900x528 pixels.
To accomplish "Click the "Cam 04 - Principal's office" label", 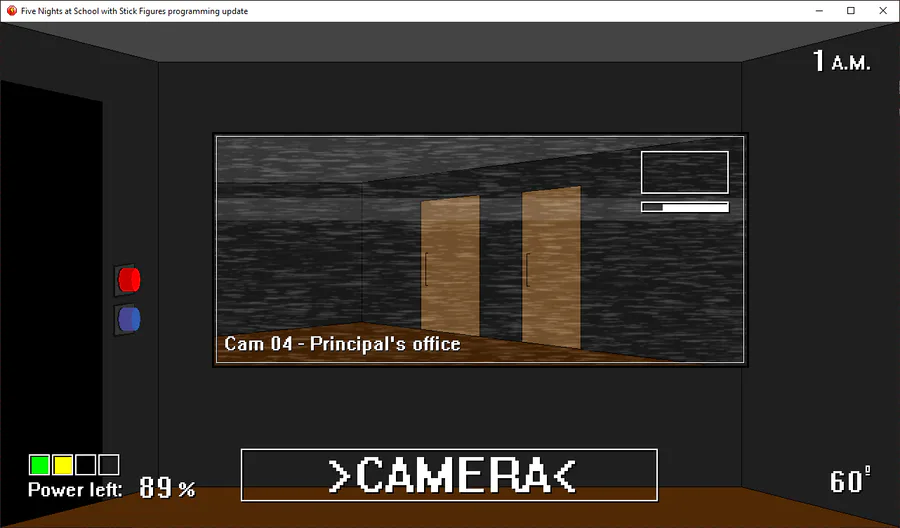I will click(x=342, y=344).
